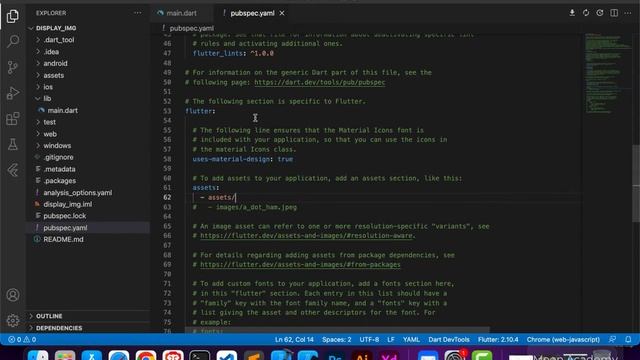Open Google Chrome from the dock
The height and width of the screenshot is (360, 640).
click(x=146, y=356)
